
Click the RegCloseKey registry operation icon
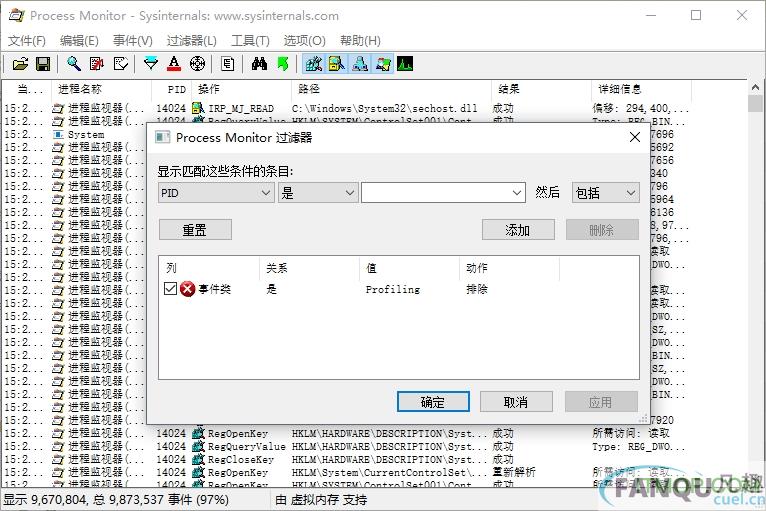(x=198, y=459)
